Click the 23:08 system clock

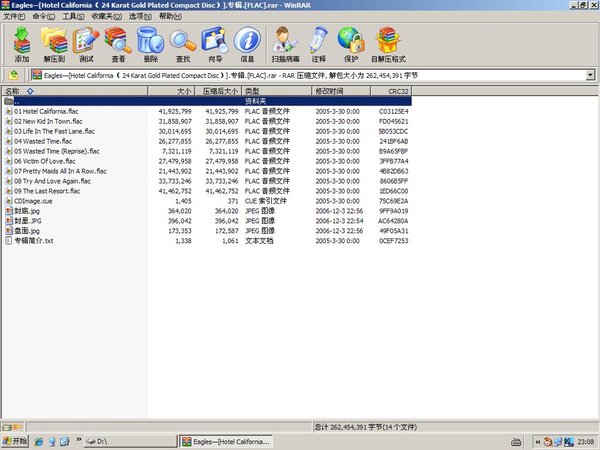click(x=585, y=442)
